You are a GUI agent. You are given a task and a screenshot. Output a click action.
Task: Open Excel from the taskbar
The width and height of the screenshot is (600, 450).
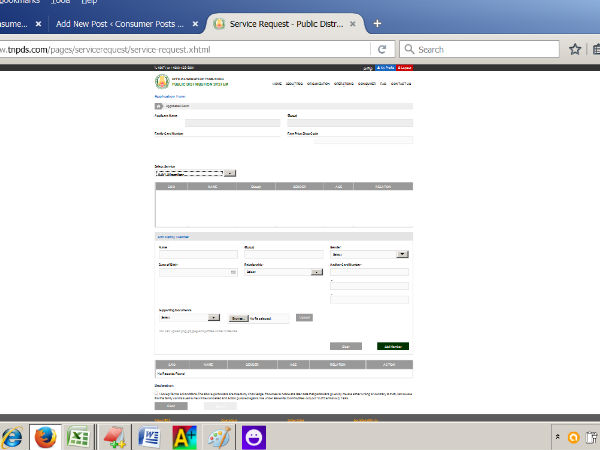click(77, 436)
